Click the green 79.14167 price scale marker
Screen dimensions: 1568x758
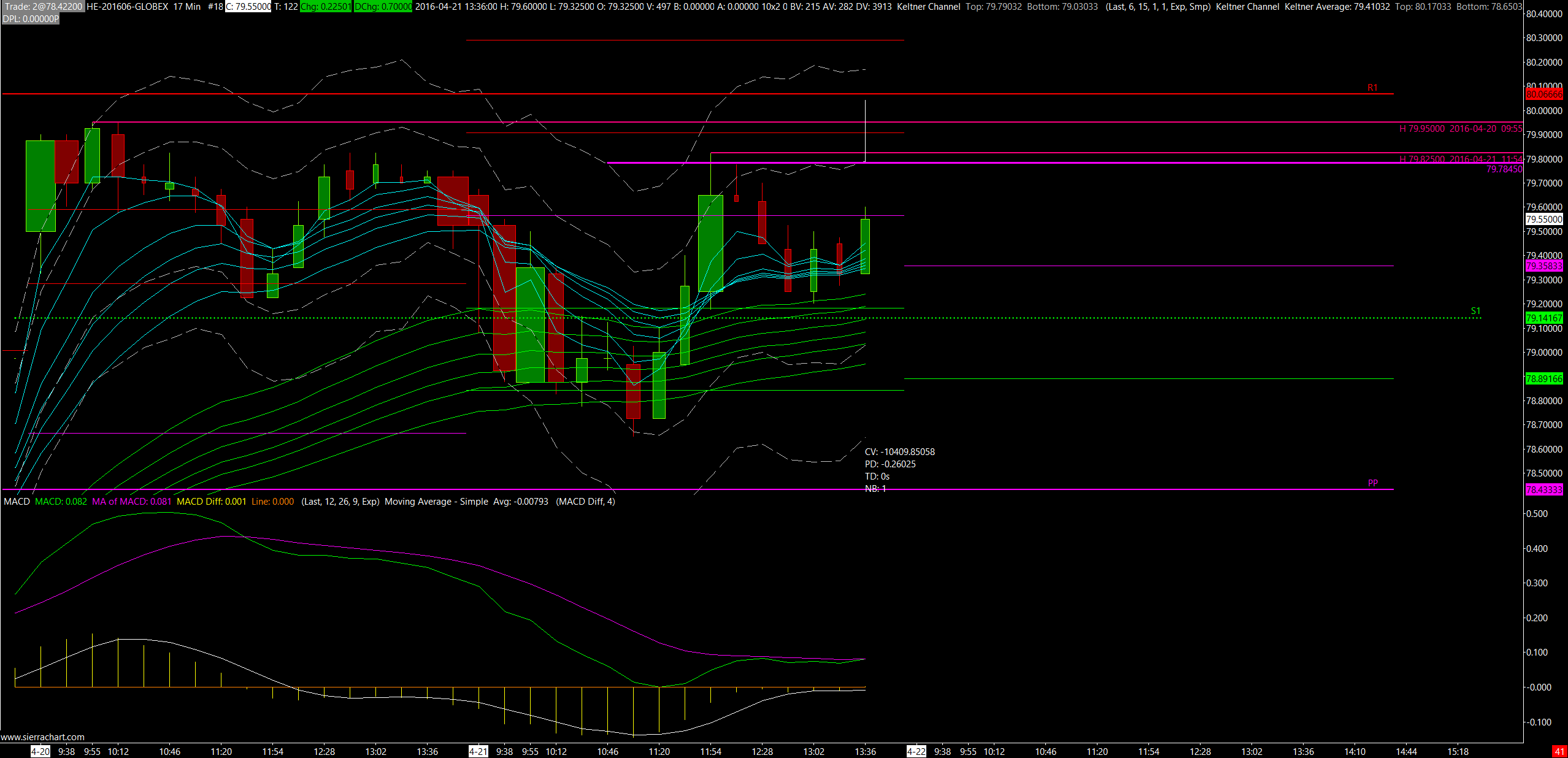click(1544, 318)
